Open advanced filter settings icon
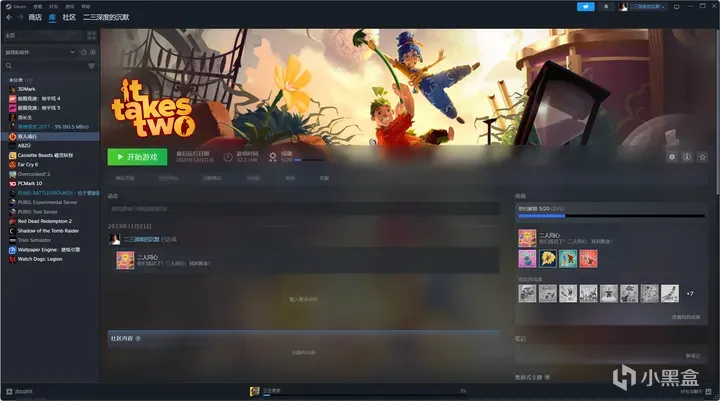 91,66
